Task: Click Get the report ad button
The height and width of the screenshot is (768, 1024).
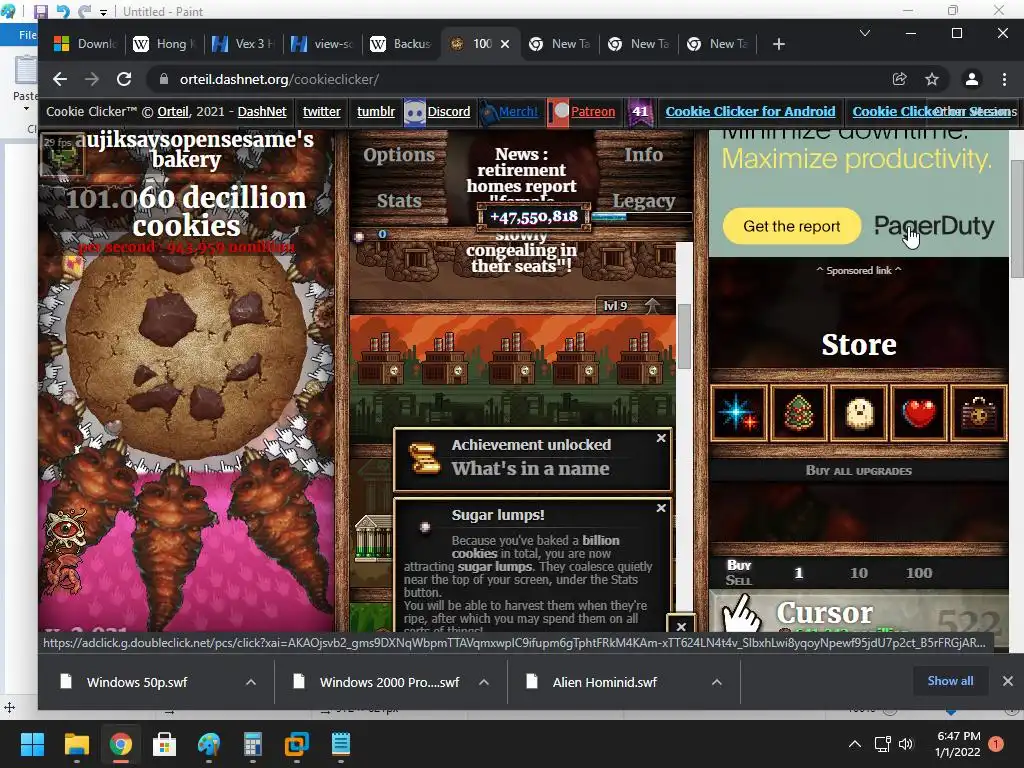Action: click(x=792, y=227)
